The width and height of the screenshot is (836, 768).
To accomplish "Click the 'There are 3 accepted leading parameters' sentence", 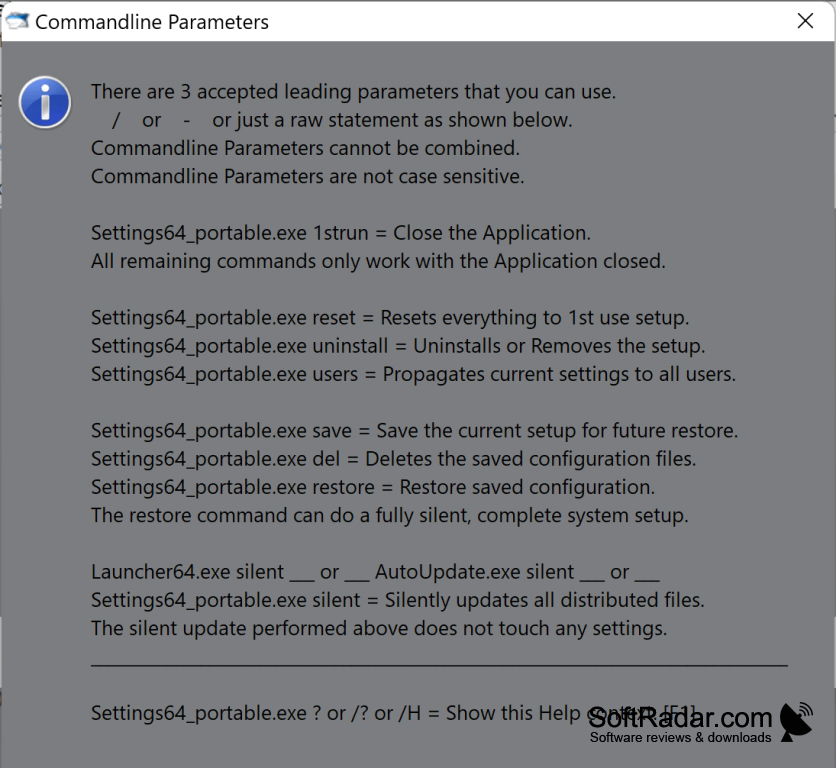I will 353,92.
